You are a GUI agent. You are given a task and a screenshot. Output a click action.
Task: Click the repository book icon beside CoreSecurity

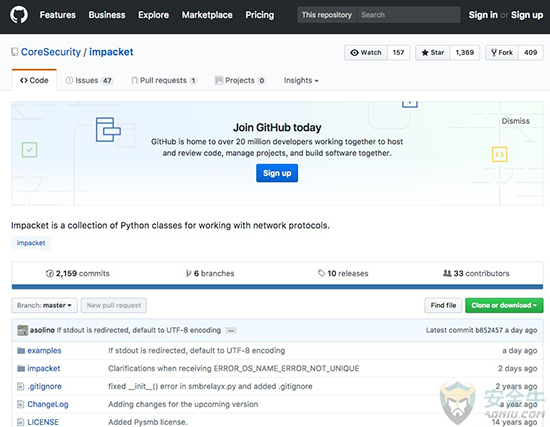click(14, 52)
